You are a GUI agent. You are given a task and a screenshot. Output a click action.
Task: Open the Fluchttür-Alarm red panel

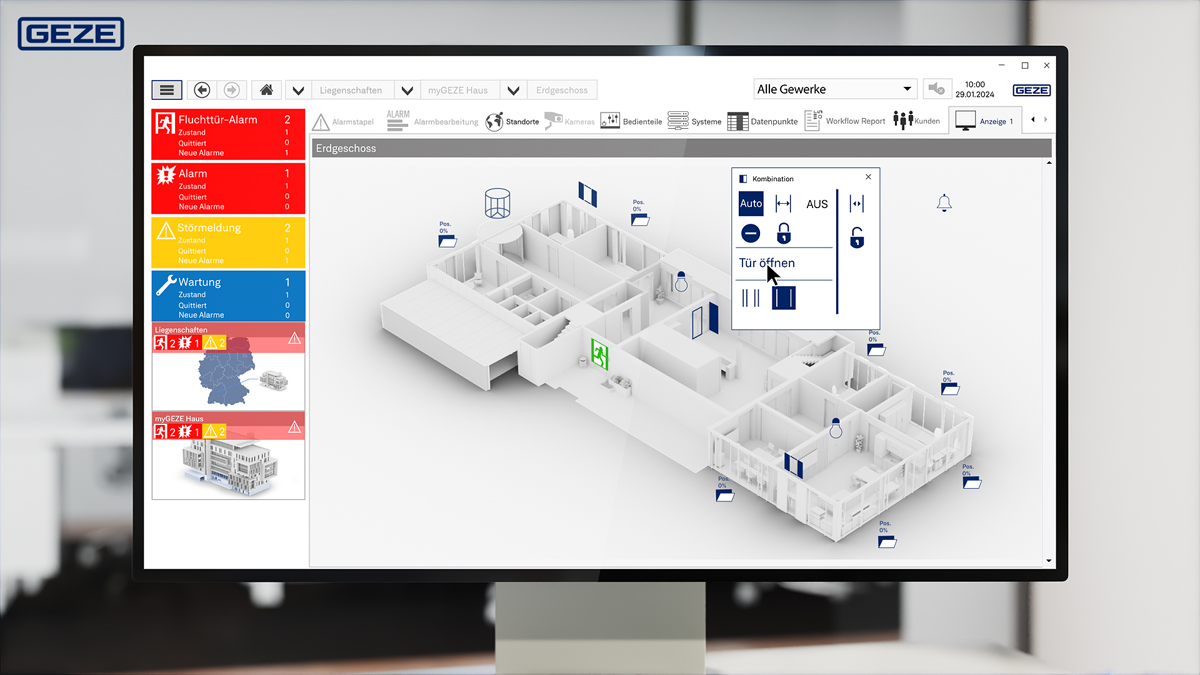pos(228,134)
